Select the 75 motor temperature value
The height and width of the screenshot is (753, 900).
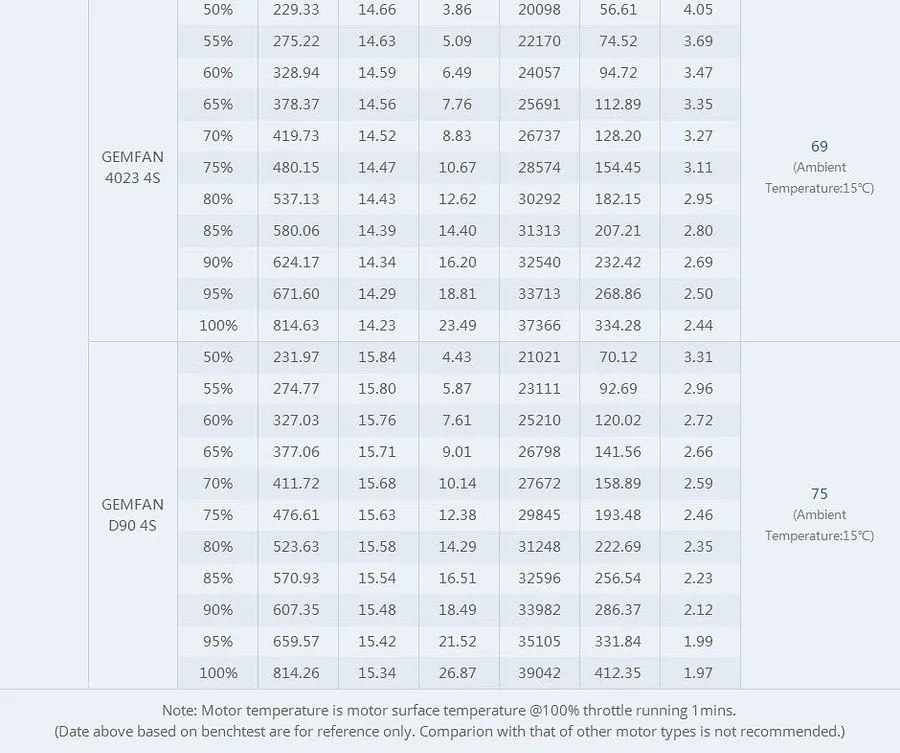819,494
